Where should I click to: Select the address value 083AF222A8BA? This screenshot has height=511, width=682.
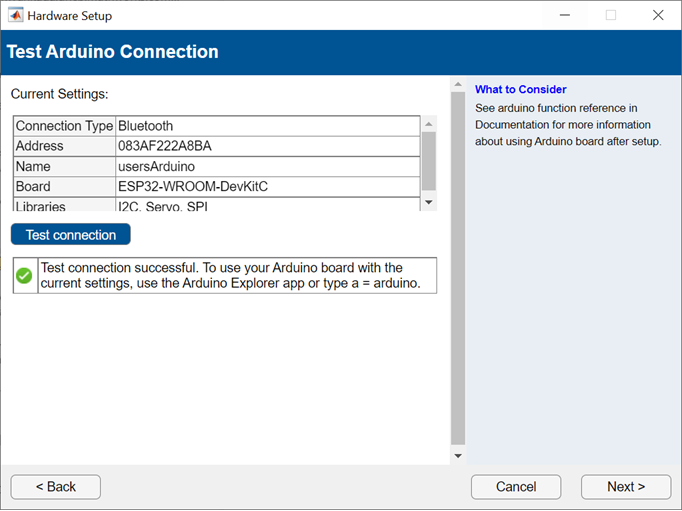coord(267,146)
